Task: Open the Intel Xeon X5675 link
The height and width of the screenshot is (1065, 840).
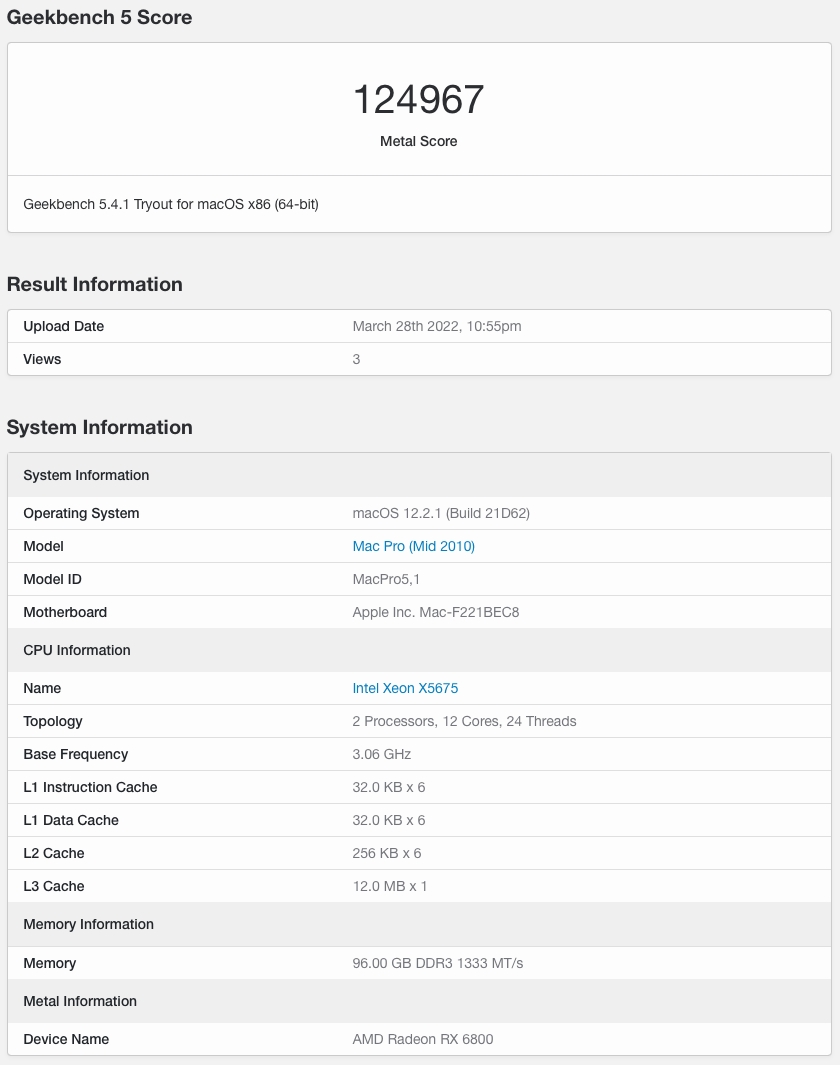Action: click(405, 688)
